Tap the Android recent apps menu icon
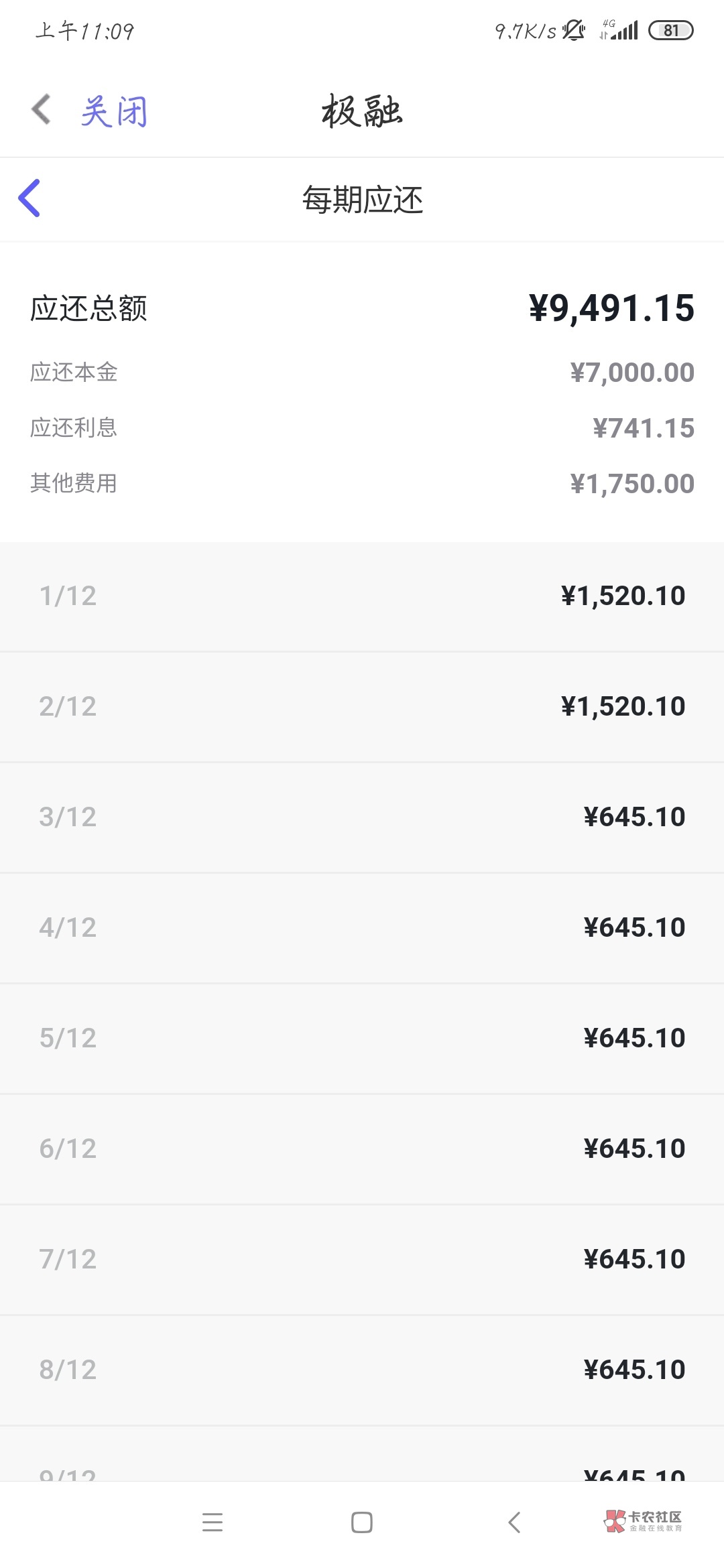This screenshot has height=1568, width=724. pos(212,1522)
